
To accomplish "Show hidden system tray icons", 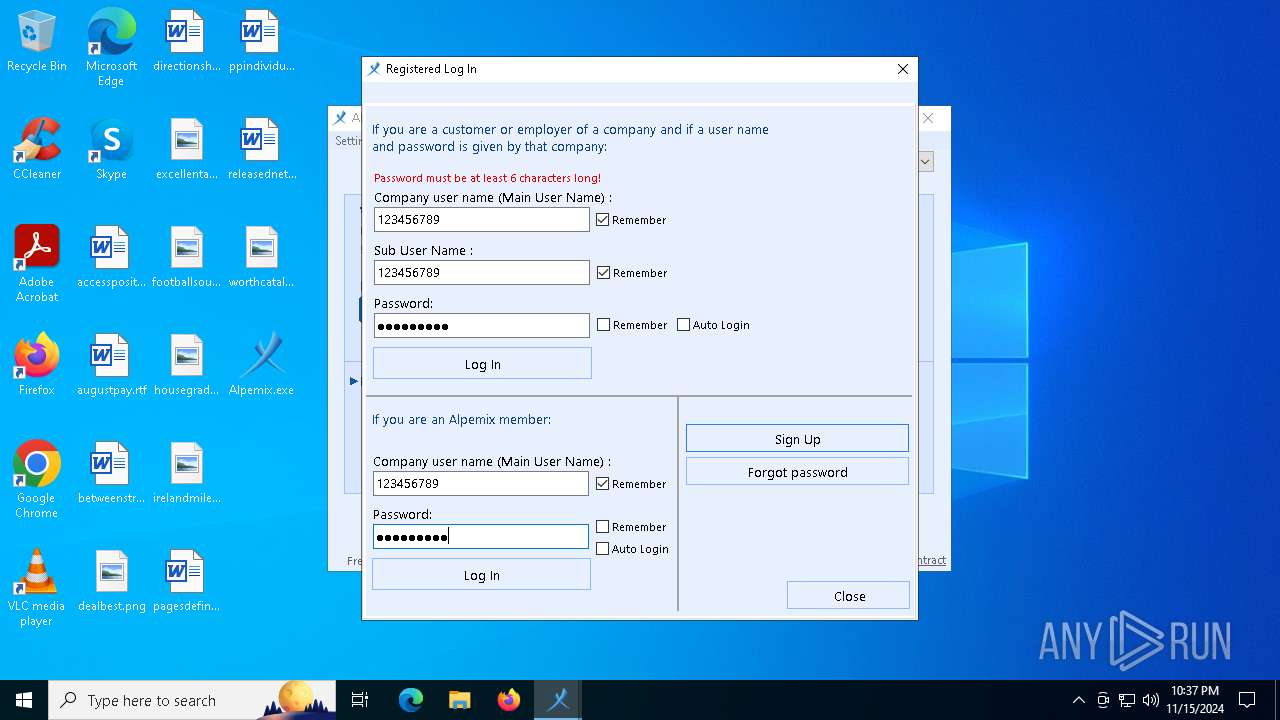I will coord(1078,700).
